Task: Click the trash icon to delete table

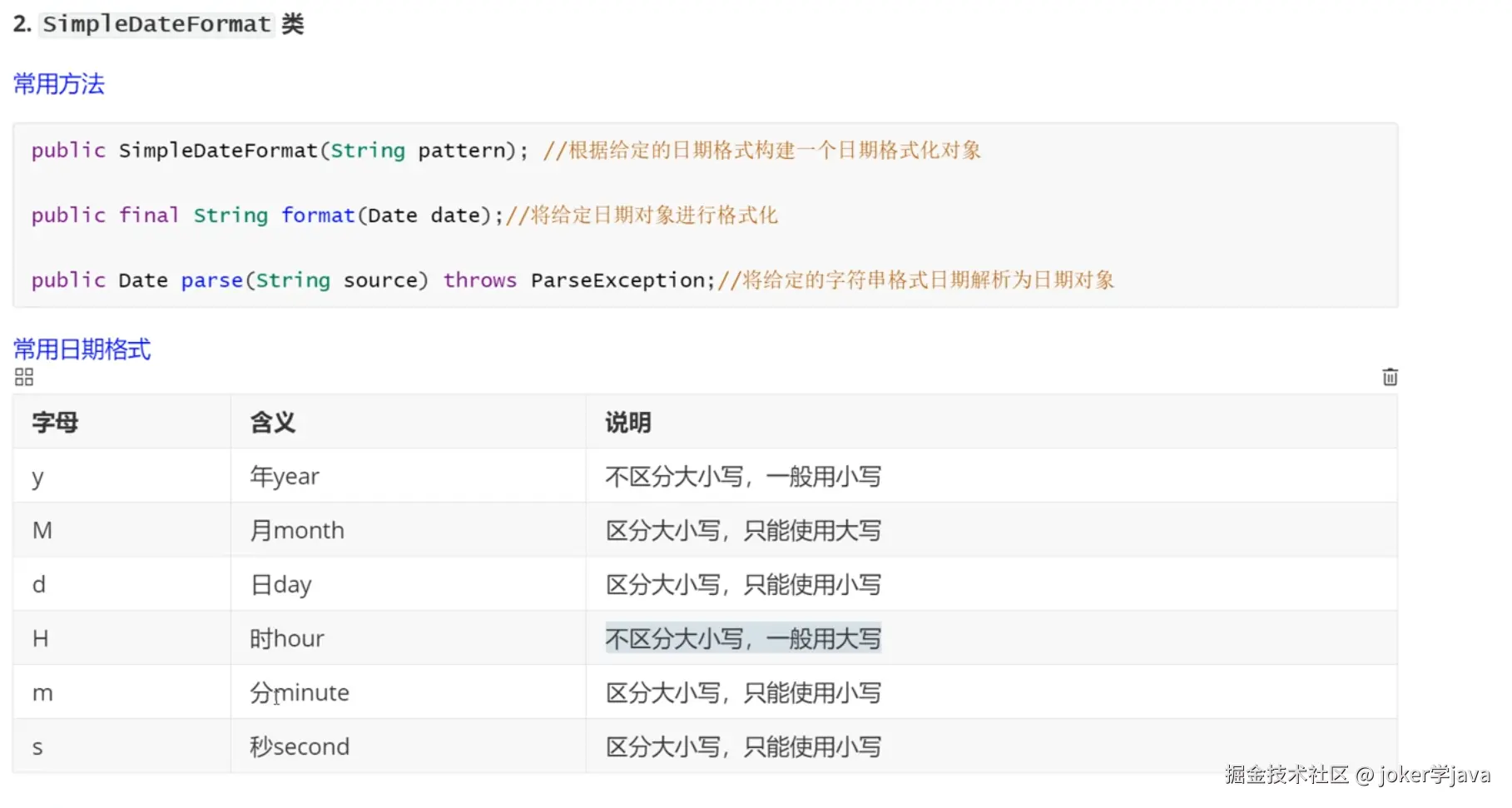Action: point(1390,377)
